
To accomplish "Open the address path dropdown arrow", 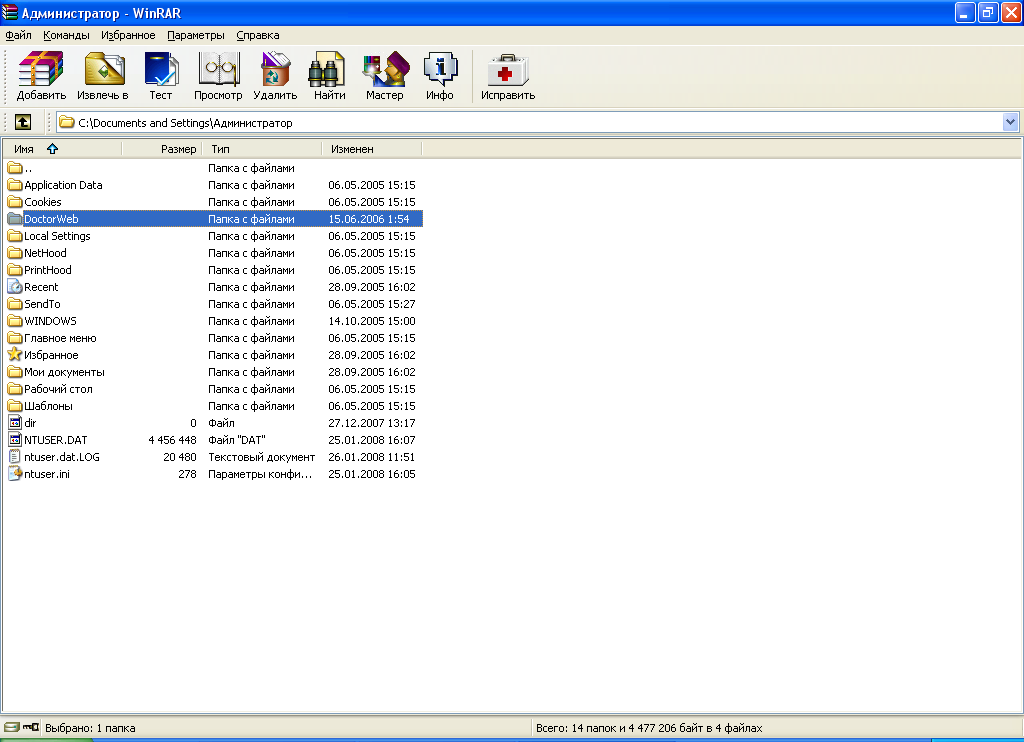I will (x=1010, y=122).
